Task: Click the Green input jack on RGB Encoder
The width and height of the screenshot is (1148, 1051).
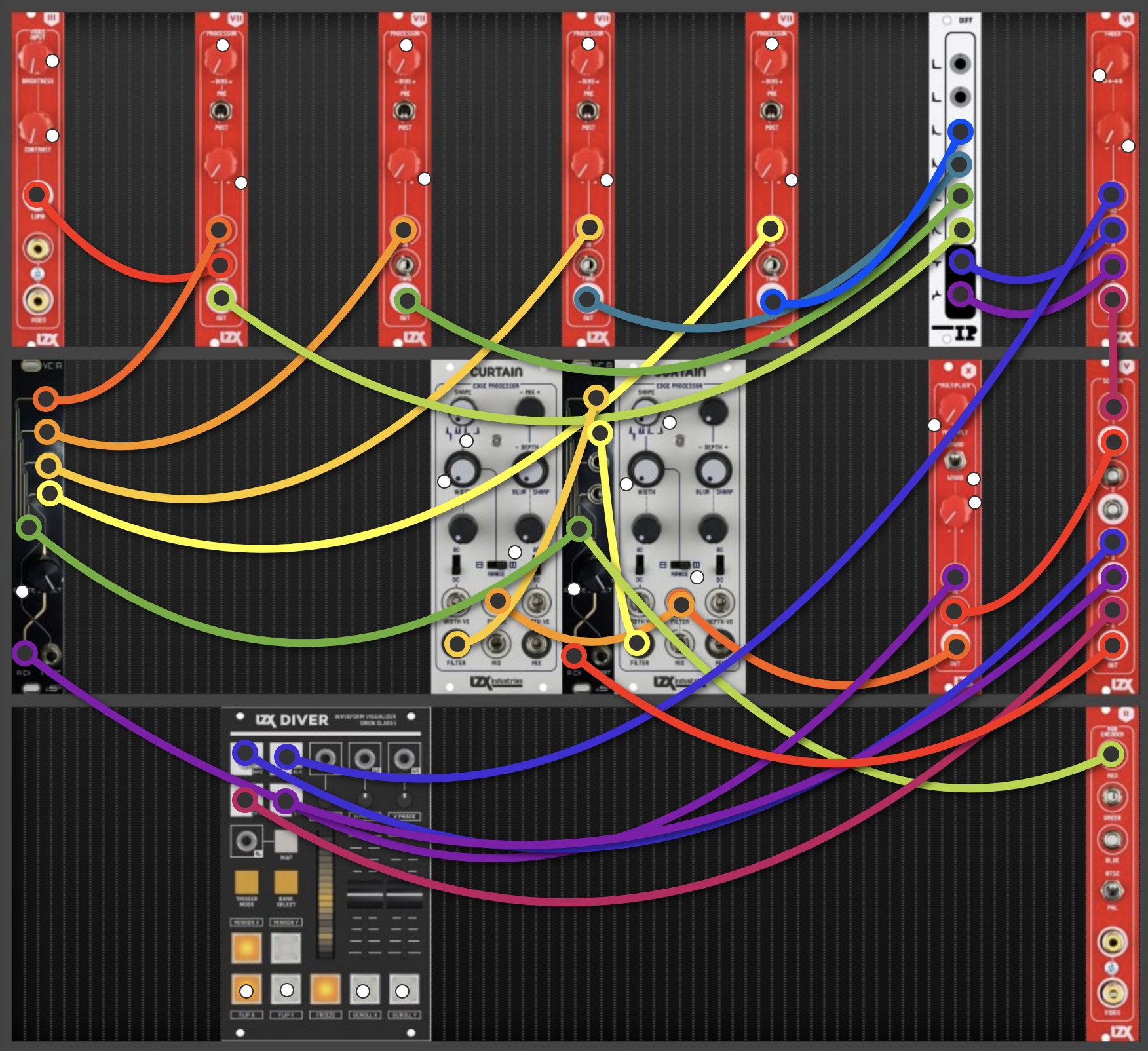Action: click(x=1112, y=797)
